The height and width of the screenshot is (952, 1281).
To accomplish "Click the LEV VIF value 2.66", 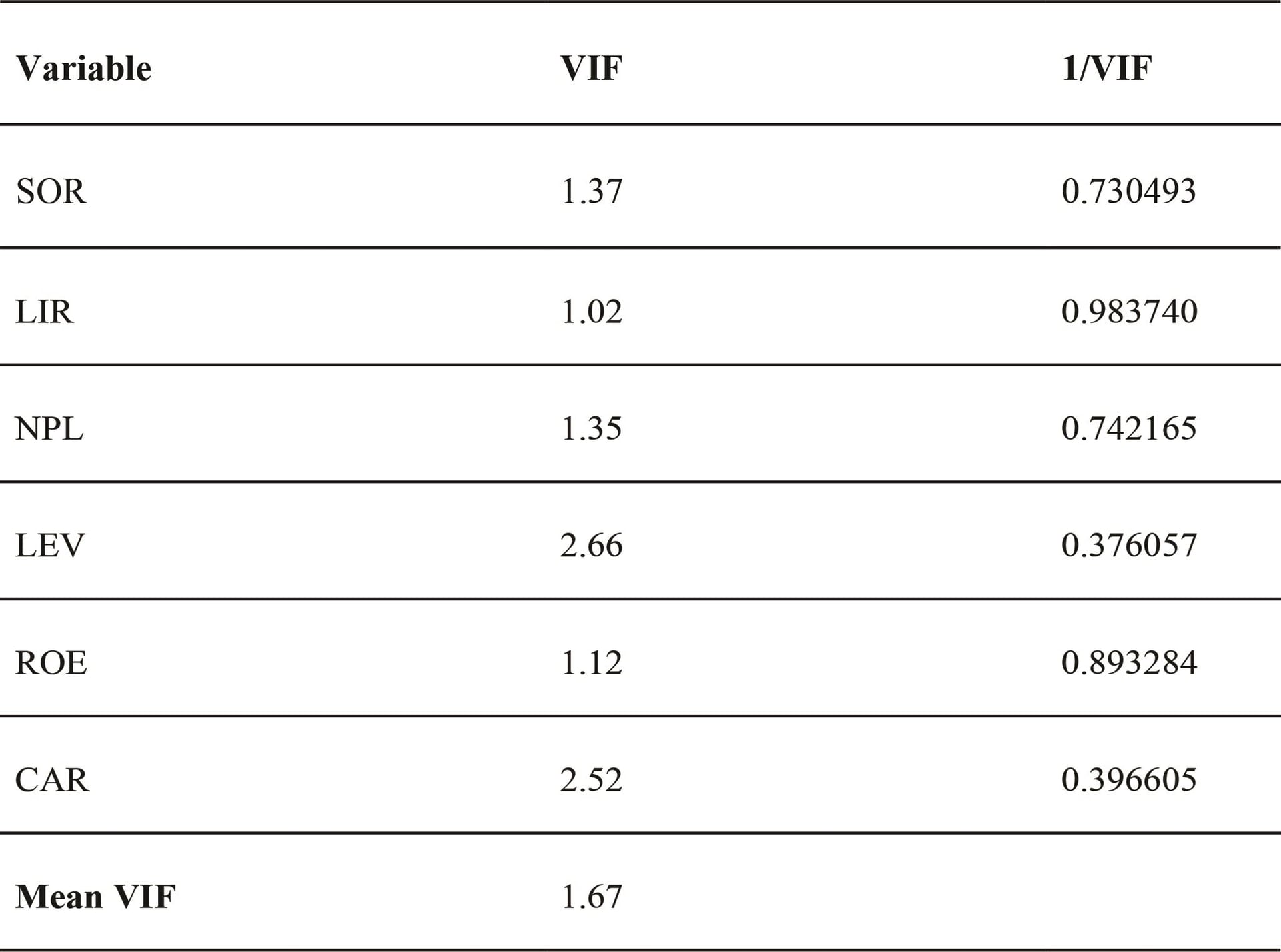I will tap(591, 545).
